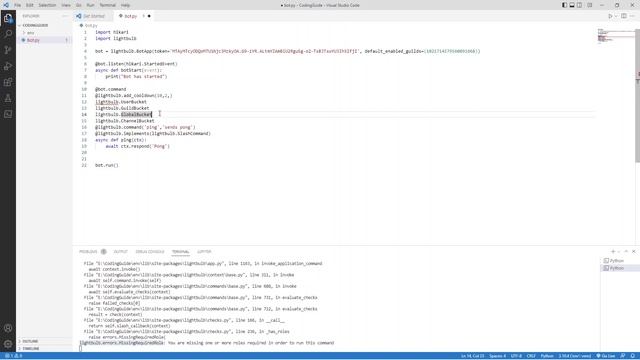Maximize the terminal panel size
Image resolution: width=640 pixels, height=360 pixels.
click(626, 251)
